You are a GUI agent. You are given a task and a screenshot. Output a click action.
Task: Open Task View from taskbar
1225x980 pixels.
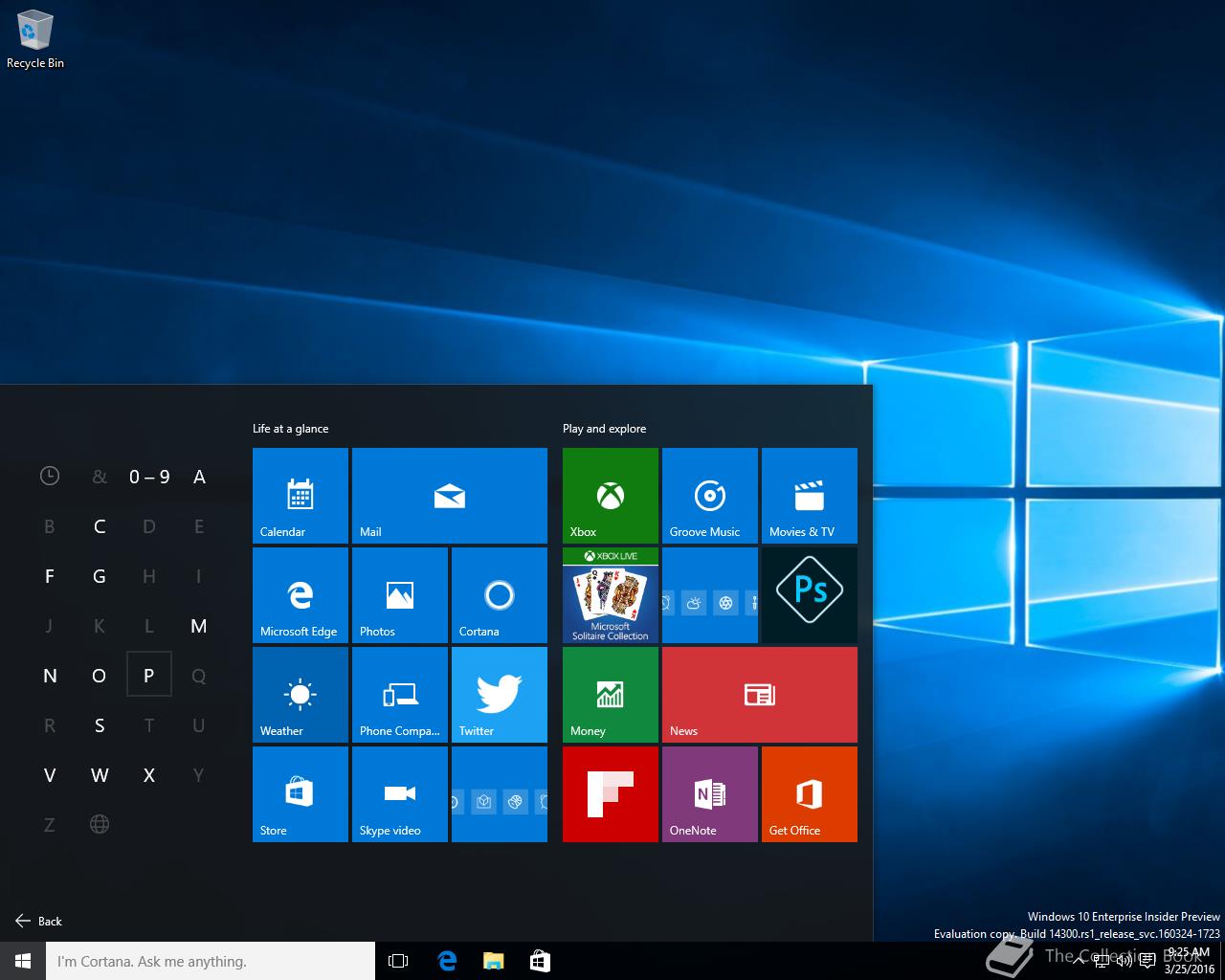(x=398, y=961)
